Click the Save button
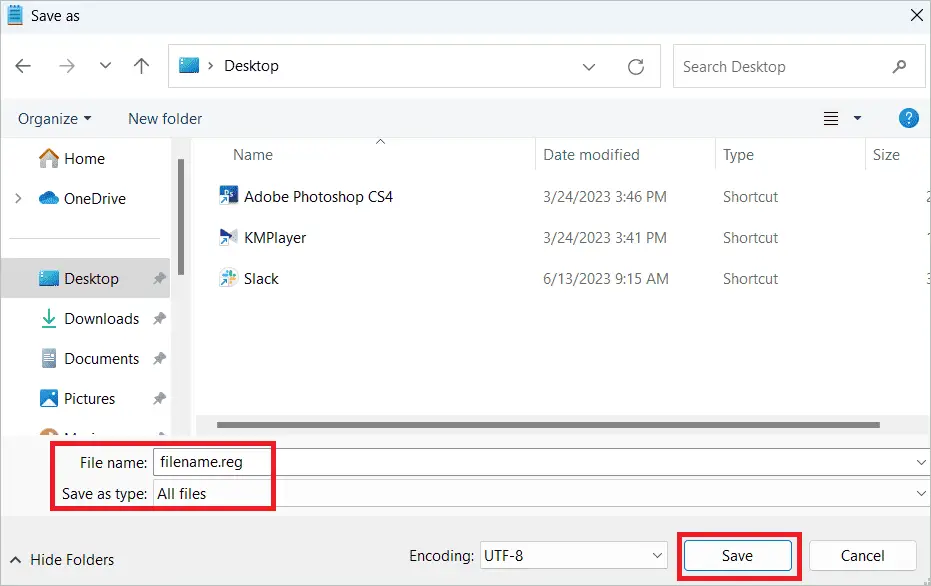Image resolution: width=931 pixels, height=586 pixels. pos(737,556)
